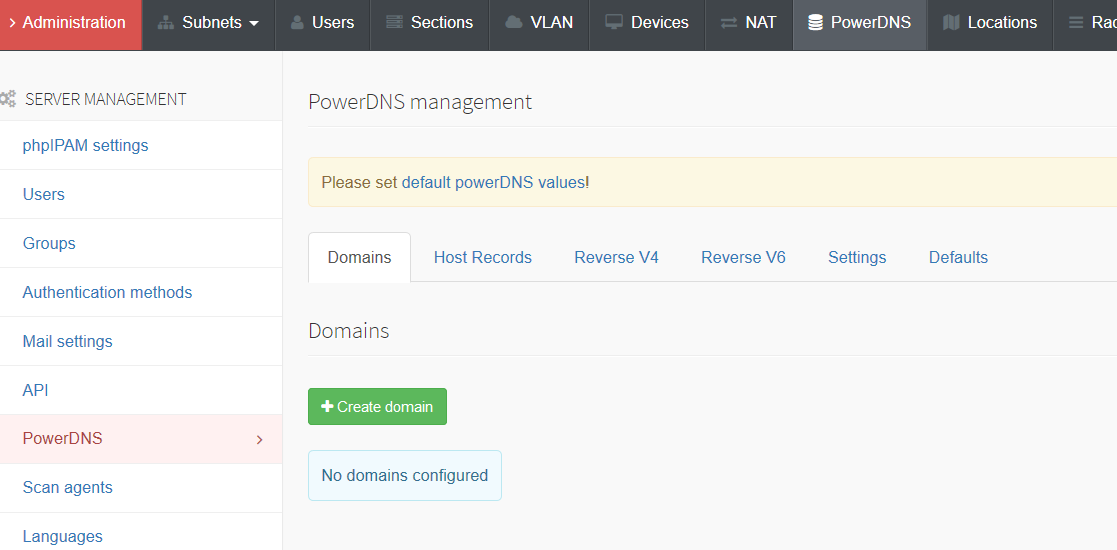This screenshot has height=550, width=1117.
Task: Click the VLAN cloud icon
Action: (x=513, y=23)
